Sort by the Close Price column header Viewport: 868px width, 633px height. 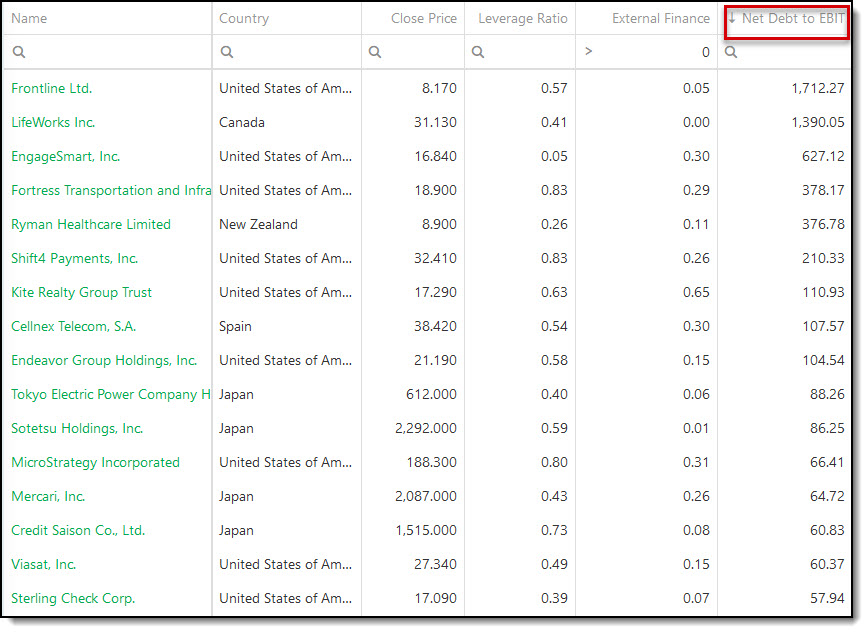click(x=424, y=18)
